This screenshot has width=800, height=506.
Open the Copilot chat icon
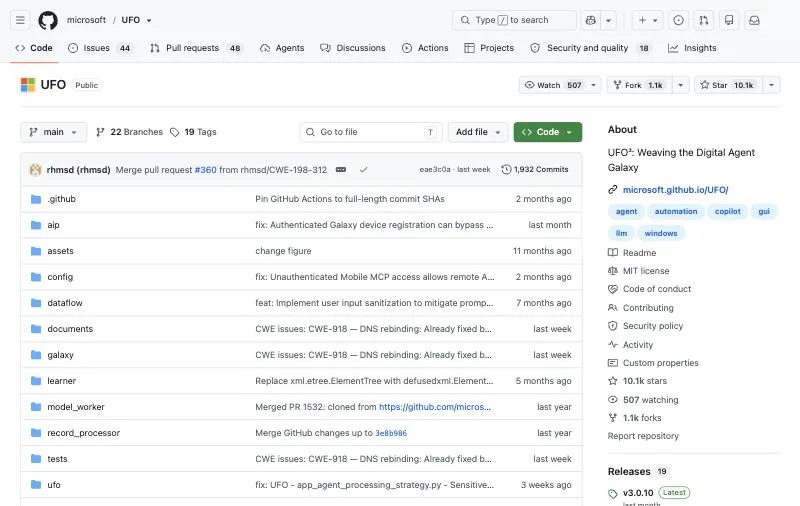[590, 20]
